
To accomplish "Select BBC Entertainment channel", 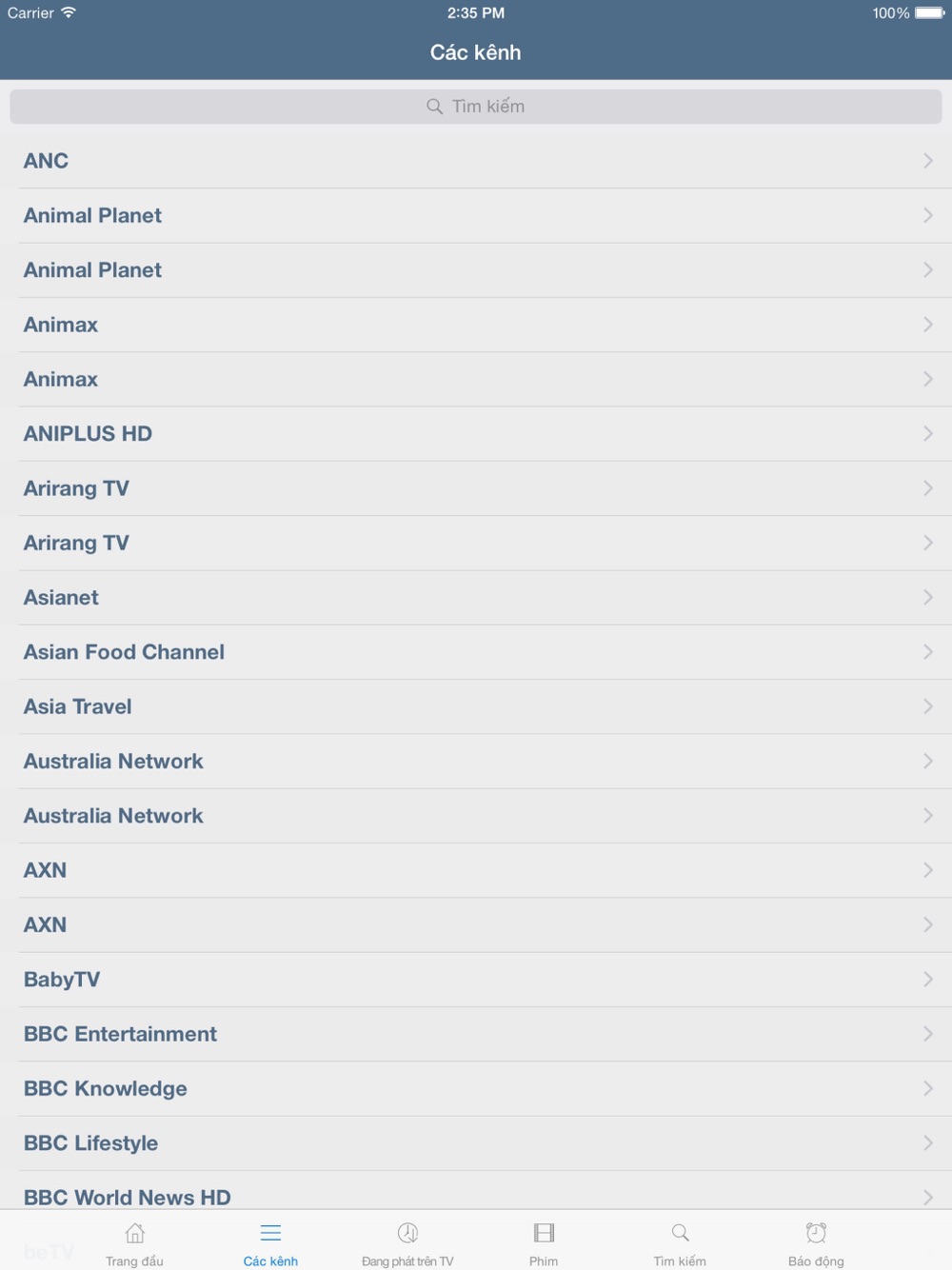I will click(121, 1034).
